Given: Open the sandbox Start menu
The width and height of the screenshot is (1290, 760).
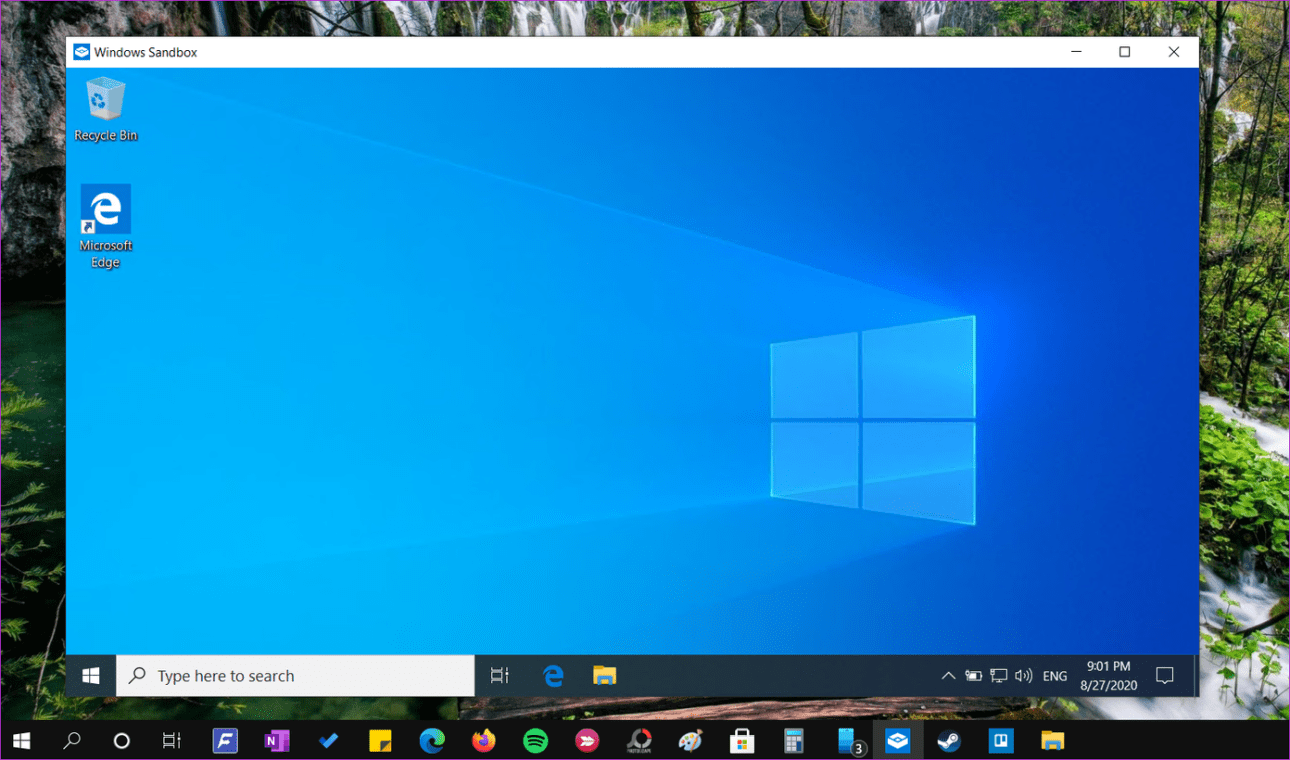Looking at the screenshot, I should tap(91, 676).
